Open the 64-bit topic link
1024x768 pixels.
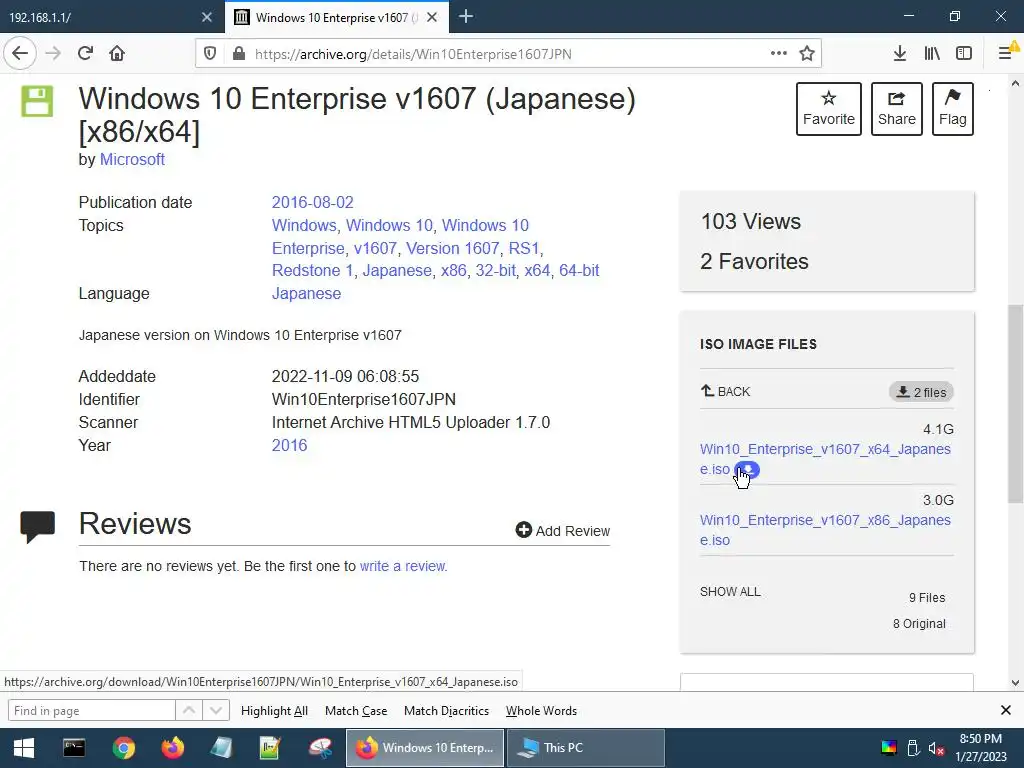579,270
